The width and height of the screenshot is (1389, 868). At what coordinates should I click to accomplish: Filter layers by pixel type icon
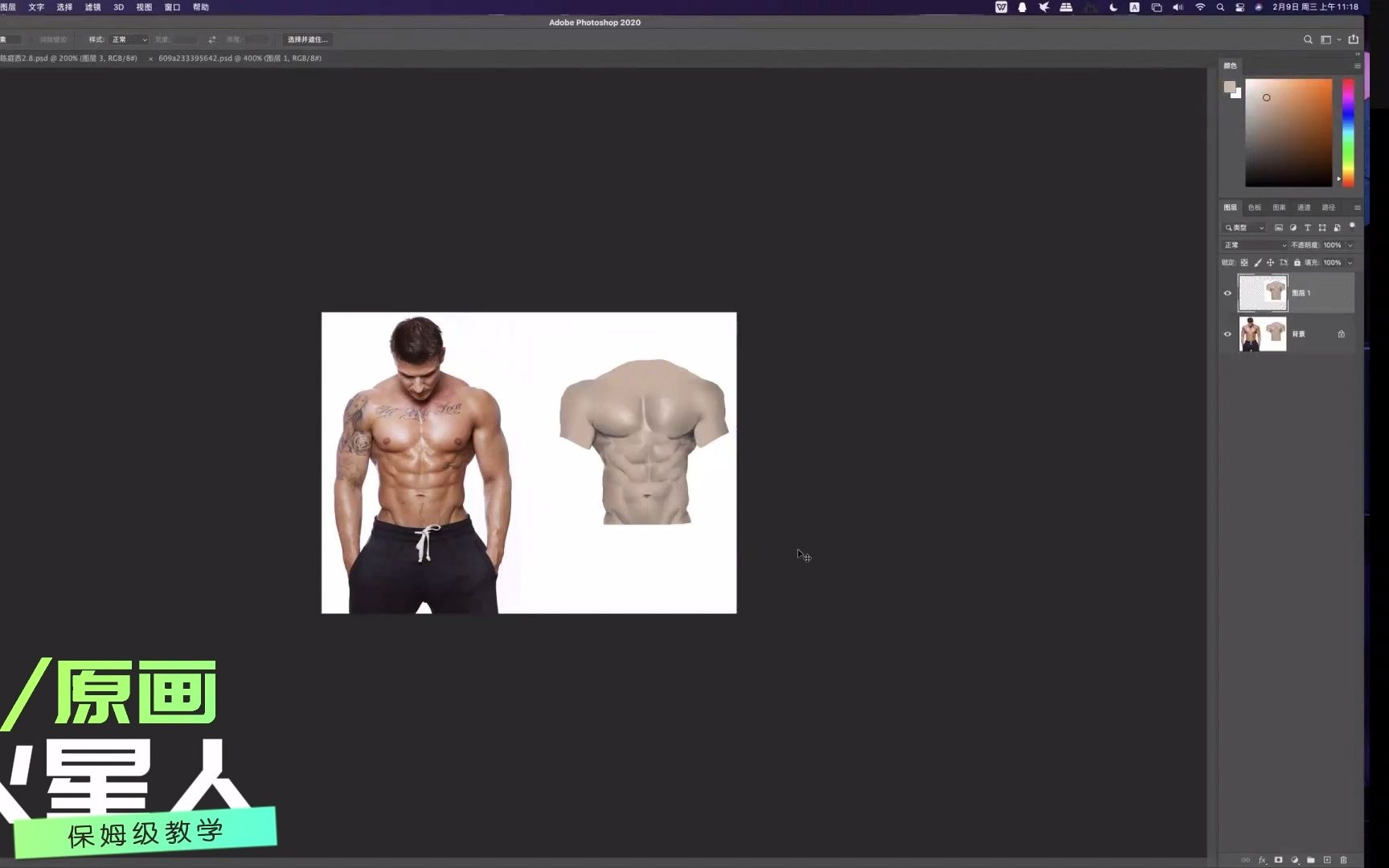(x=1279, y=228)
